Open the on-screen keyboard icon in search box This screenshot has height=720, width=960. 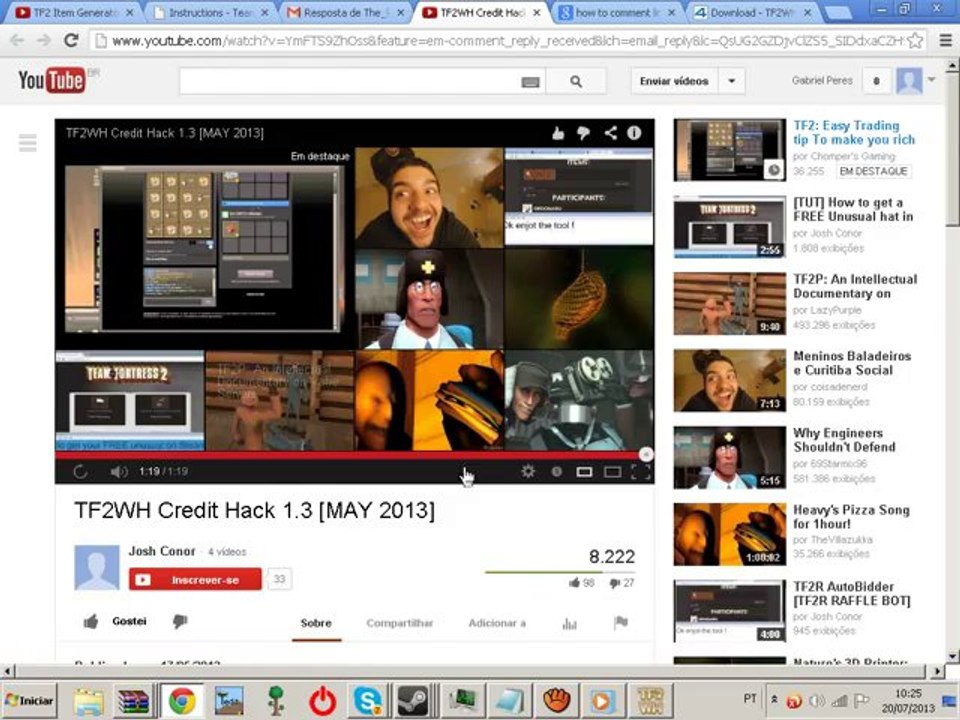530,82
